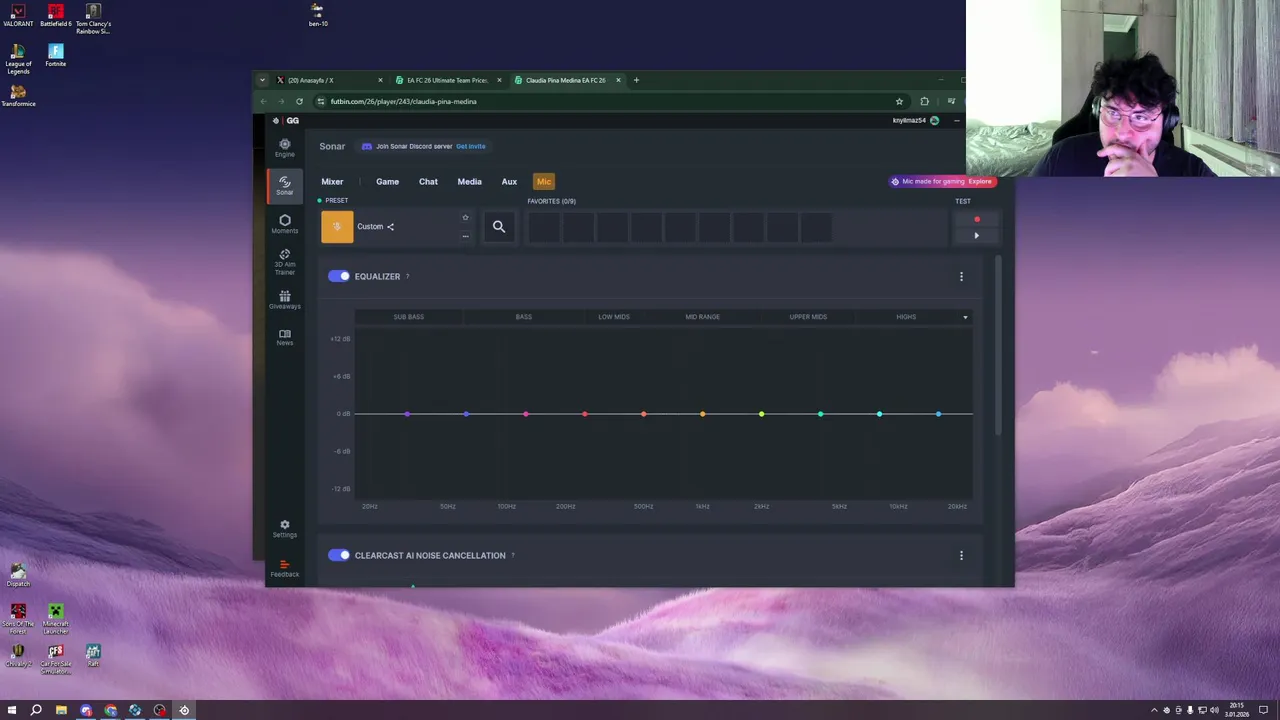Show Equalizer help question mark
Viewport: 1280px width, 720px height.
pyautogui.click(x=407, y=276)
